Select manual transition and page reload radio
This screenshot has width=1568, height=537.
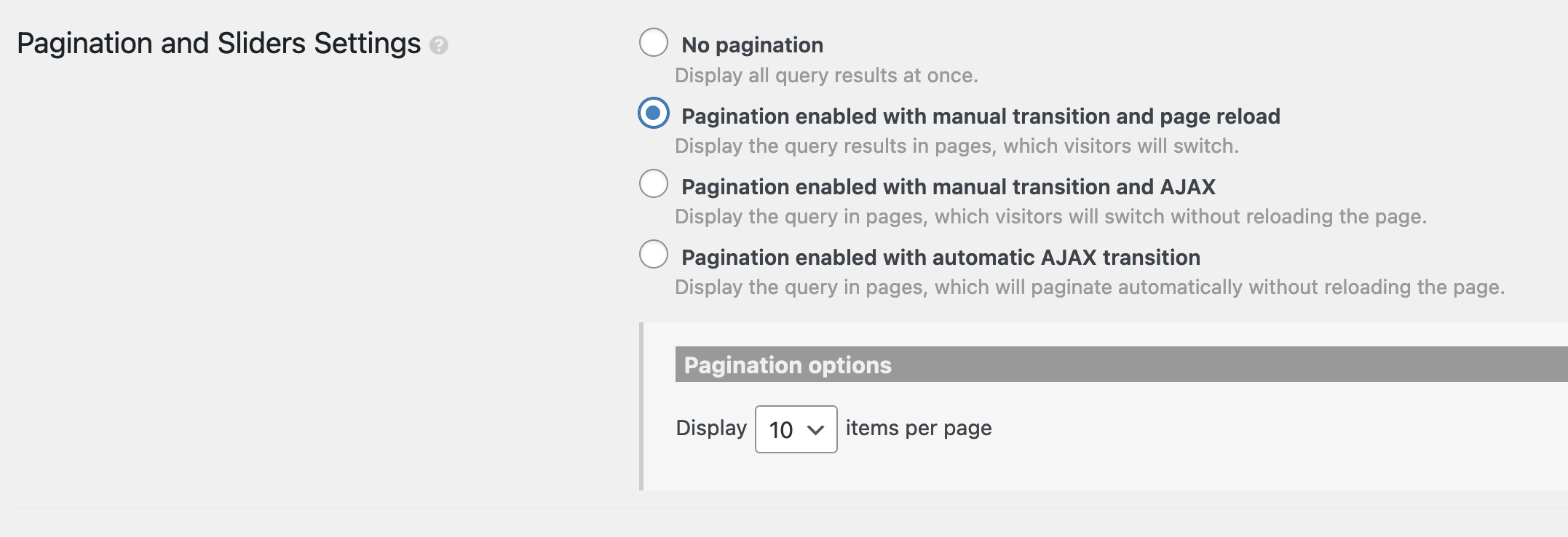[x=653, y=113]
